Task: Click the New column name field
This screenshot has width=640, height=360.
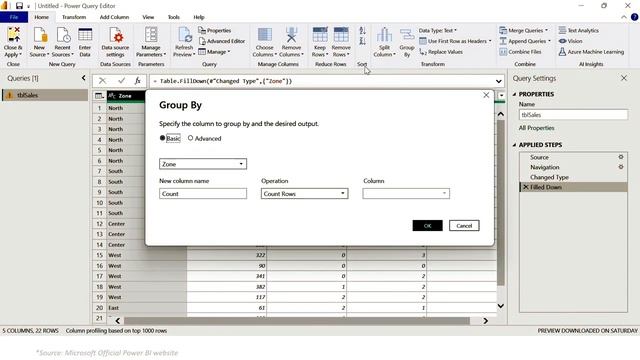Action: pyautogui.click(x=203, y=193)
